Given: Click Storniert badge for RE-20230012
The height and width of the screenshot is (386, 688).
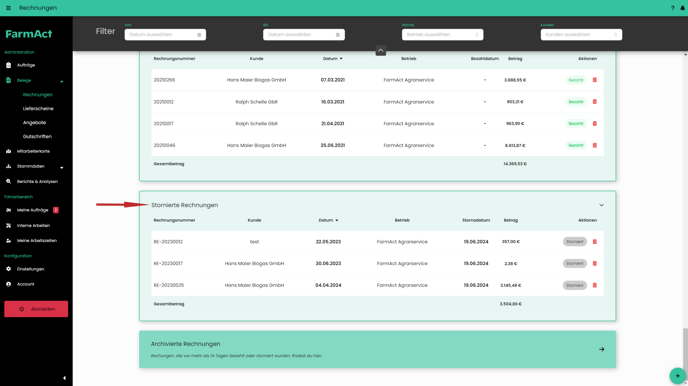Looking at the screenshot, I should pos(574,242).
